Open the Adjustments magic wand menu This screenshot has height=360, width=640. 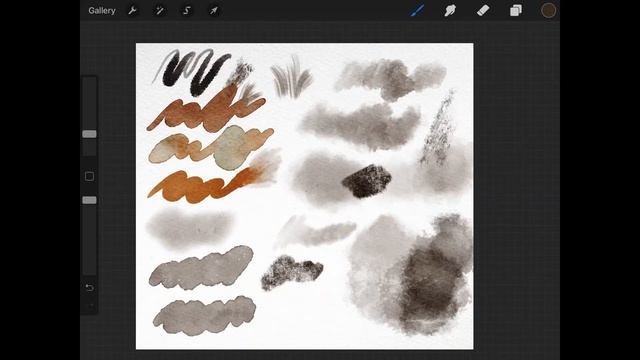[160, 11]
